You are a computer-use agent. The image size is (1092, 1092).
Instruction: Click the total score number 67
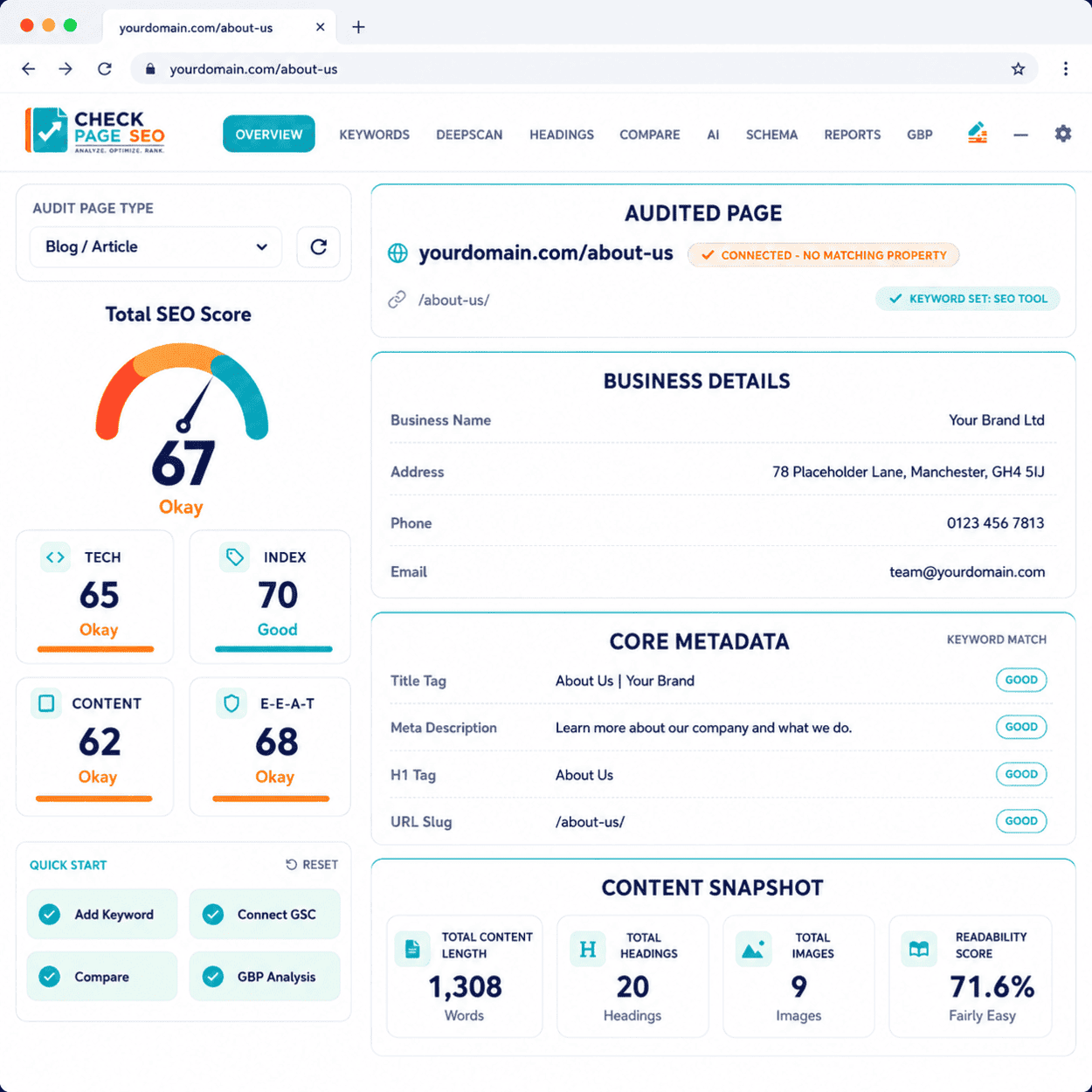click(183, 463)
